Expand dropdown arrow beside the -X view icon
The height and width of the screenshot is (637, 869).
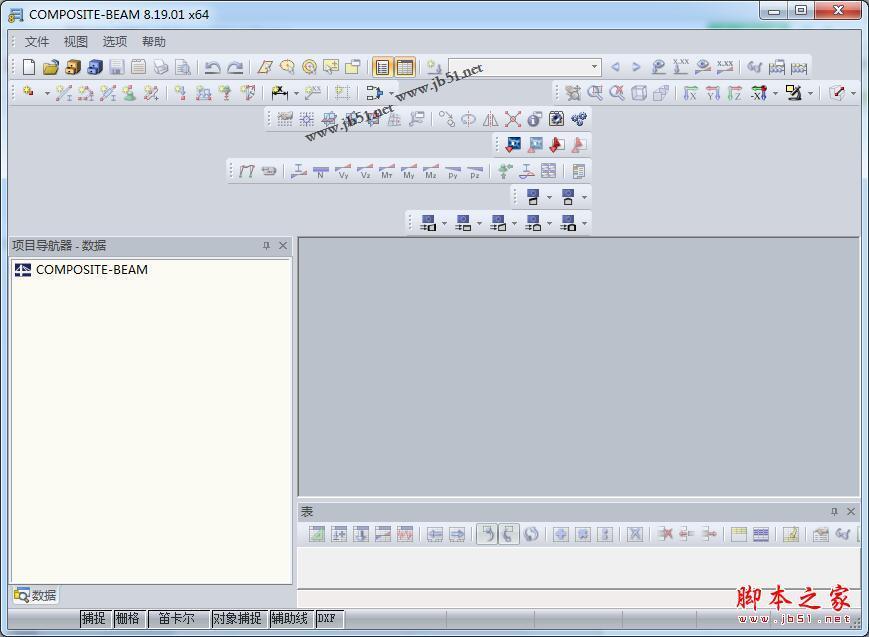[x=775, y=93]
